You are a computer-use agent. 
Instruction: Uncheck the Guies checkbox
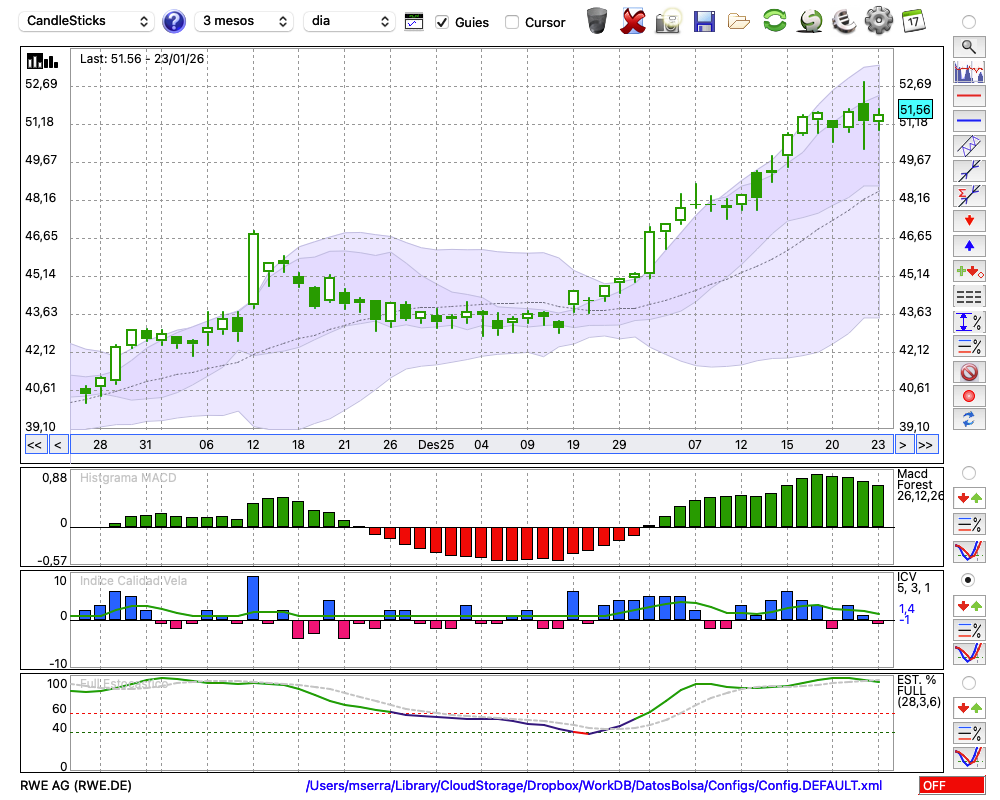point(443,22)
